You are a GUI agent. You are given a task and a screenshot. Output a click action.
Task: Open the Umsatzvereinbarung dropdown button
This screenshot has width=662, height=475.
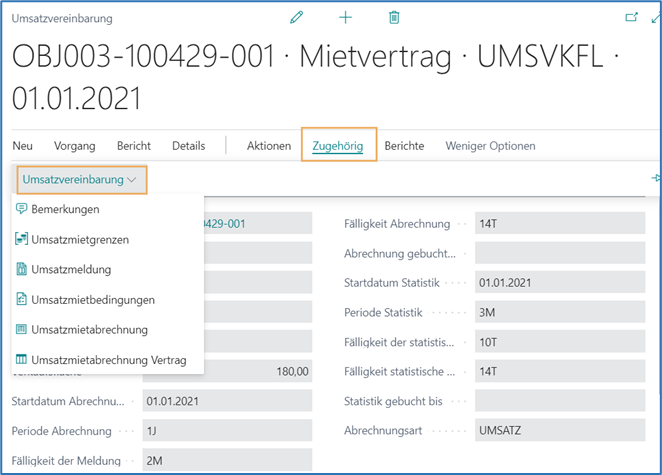tap(82, 180)
